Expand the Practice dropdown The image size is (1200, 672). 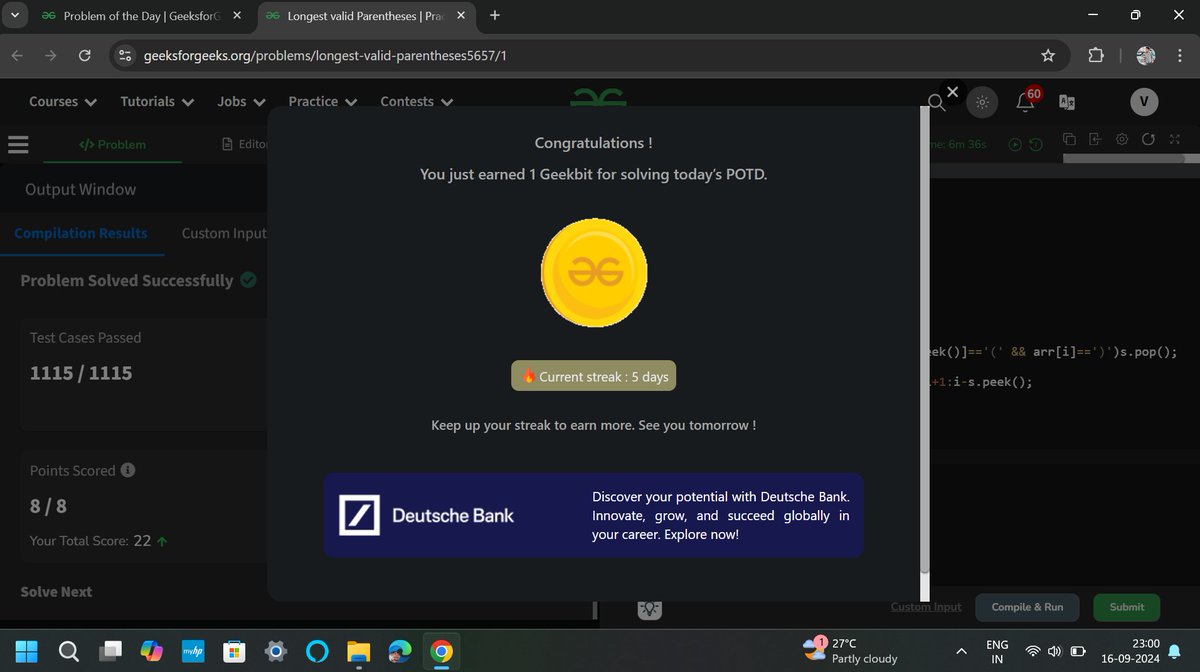323,101
